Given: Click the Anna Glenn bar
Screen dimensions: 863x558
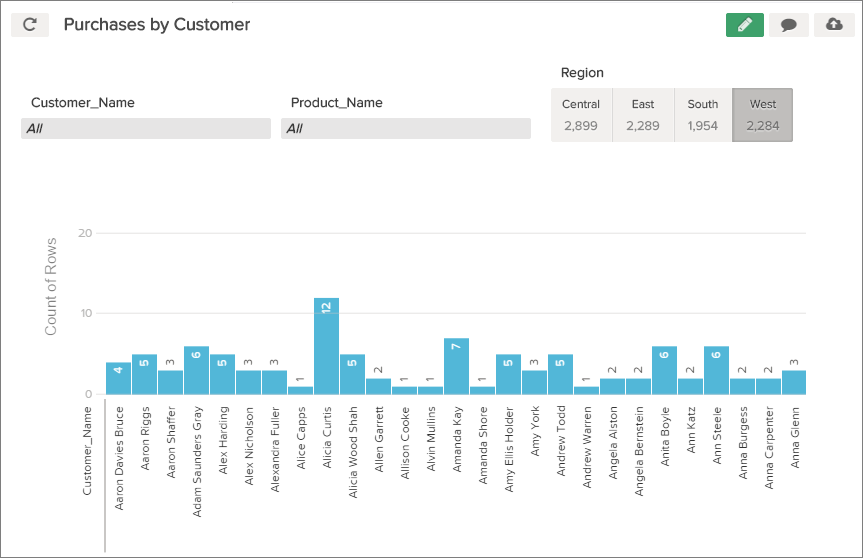Looking at the screenshot, I should [x=794, y=382].
